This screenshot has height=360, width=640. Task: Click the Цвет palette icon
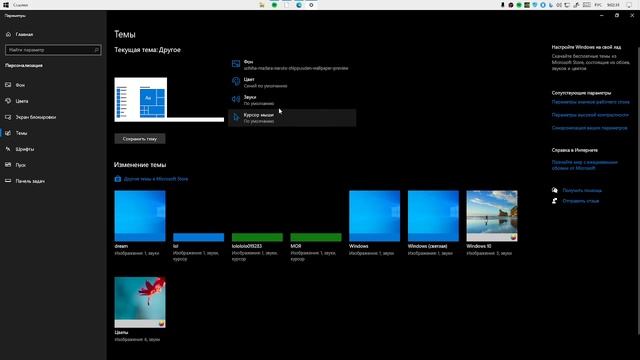click(x=236, y=81)
